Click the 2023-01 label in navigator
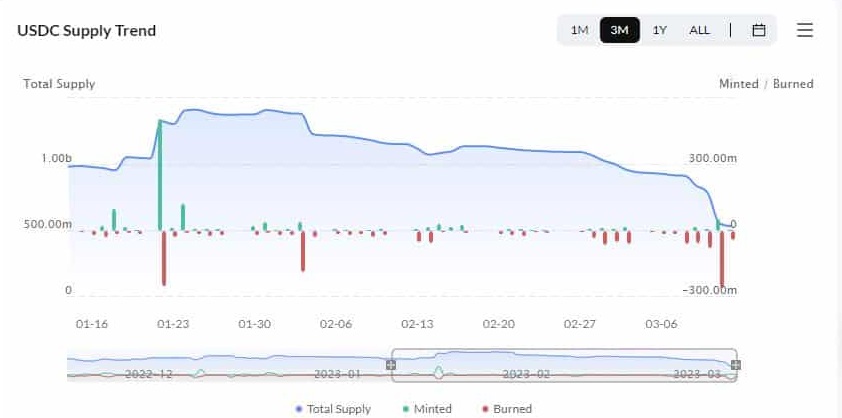Image resolution: width=842 pixels, height=418 pixels. tap(339, 374)
